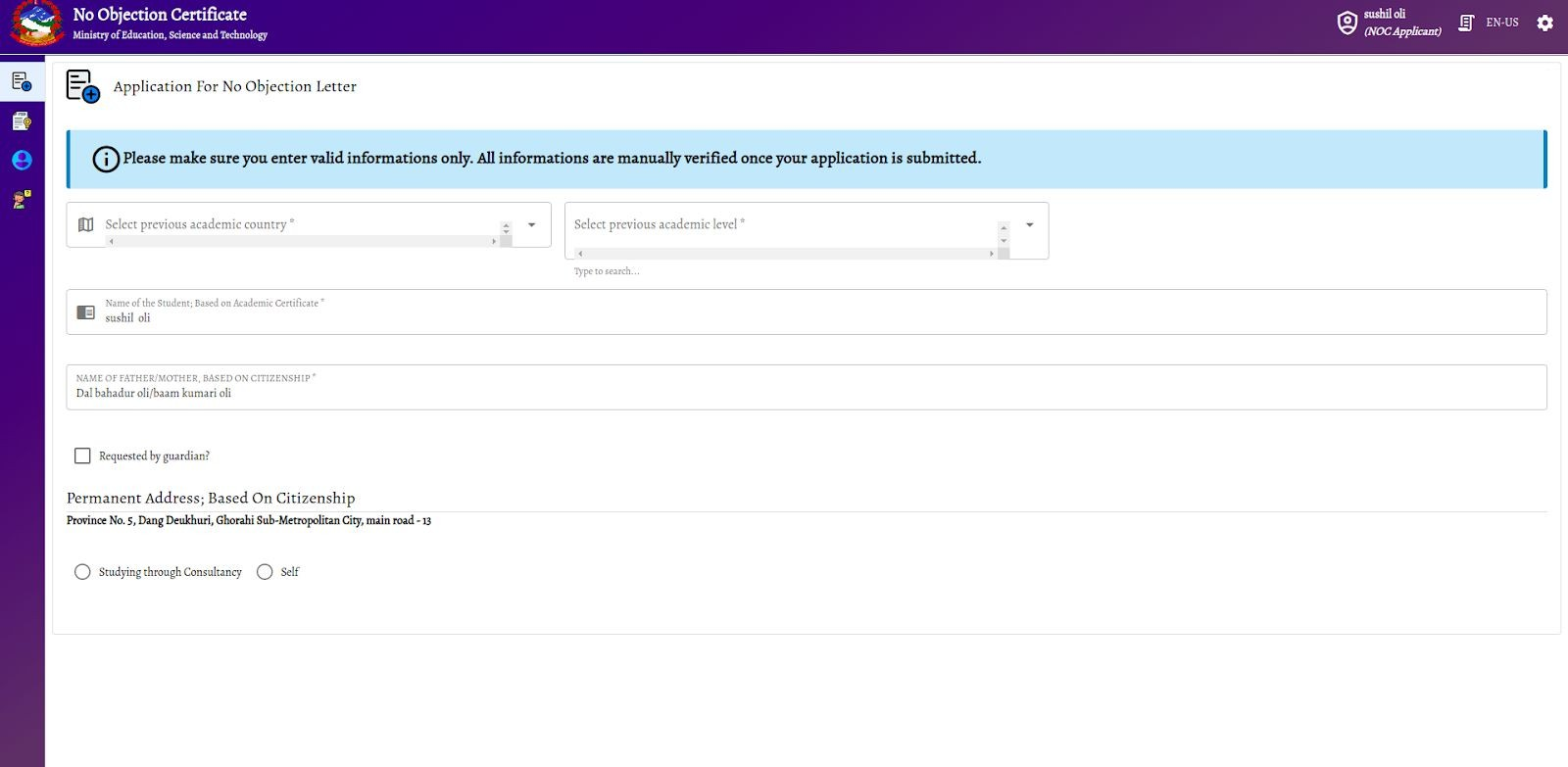This screenshot has width=1568, height=767.
Task: Open the help support sidebar icon
Action: tap(22, 200)
